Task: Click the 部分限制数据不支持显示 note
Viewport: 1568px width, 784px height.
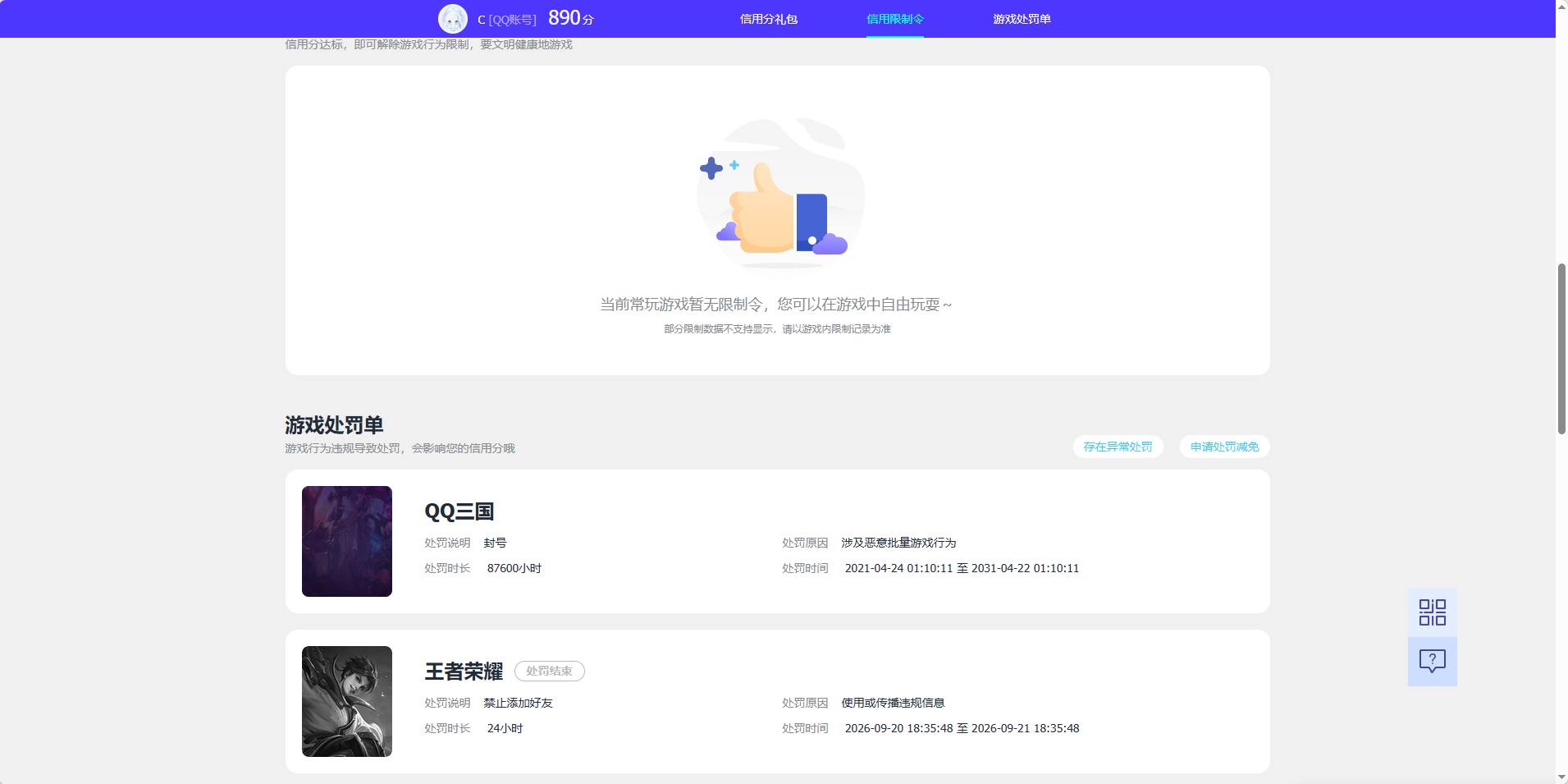Action: coord(777,329)
